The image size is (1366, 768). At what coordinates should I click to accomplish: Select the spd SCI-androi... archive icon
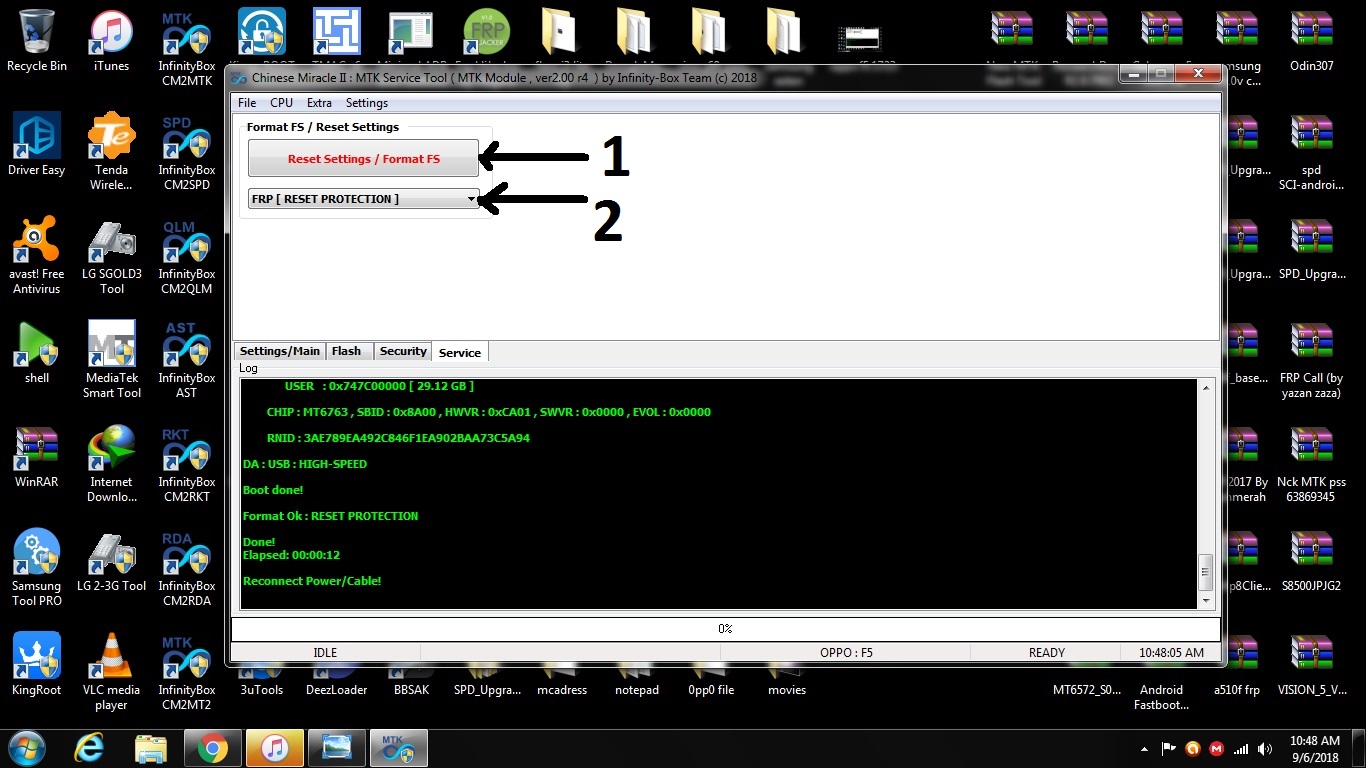pyautogui.click(x=1311, y=152)
